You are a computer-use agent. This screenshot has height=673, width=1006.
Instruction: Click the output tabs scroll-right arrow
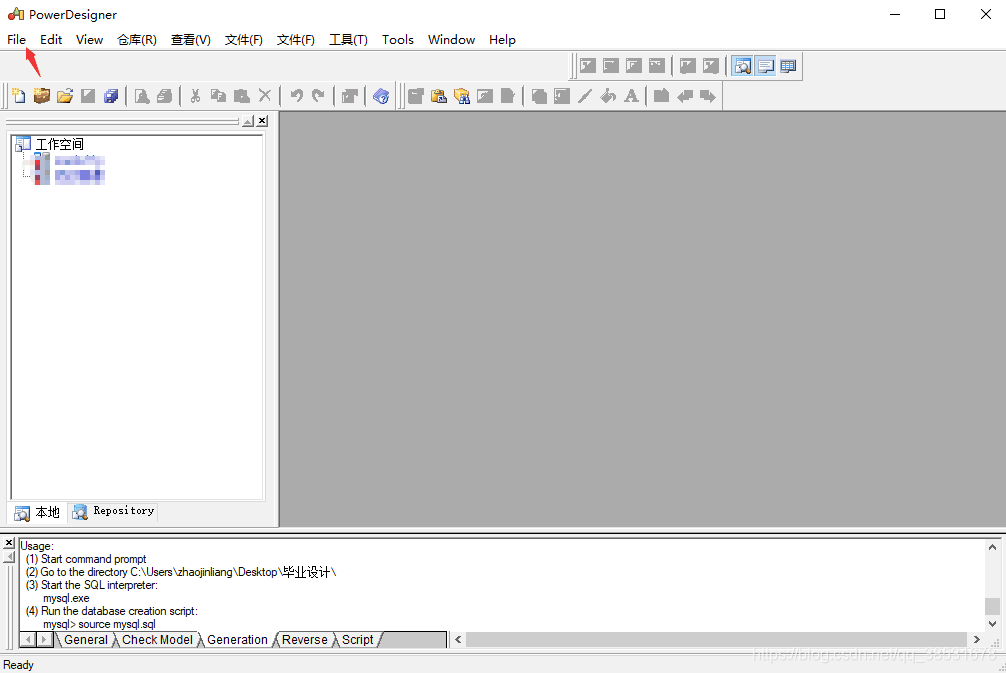click(x=44, y=640)
